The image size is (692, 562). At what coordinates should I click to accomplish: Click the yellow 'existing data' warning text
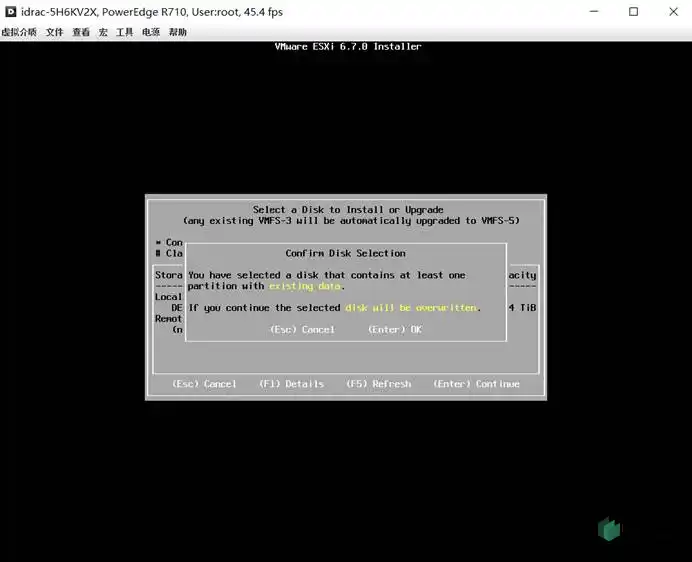pos(305,286)
